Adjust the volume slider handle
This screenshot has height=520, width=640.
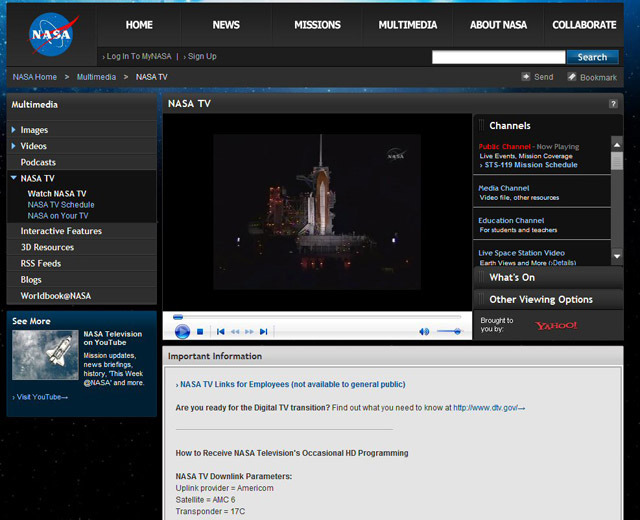click(x=458, y=331)
